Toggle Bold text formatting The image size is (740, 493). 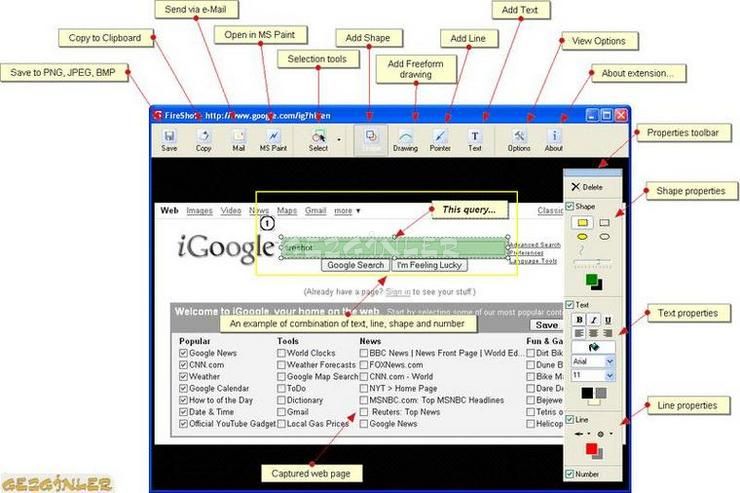click(x=579, y=320)
